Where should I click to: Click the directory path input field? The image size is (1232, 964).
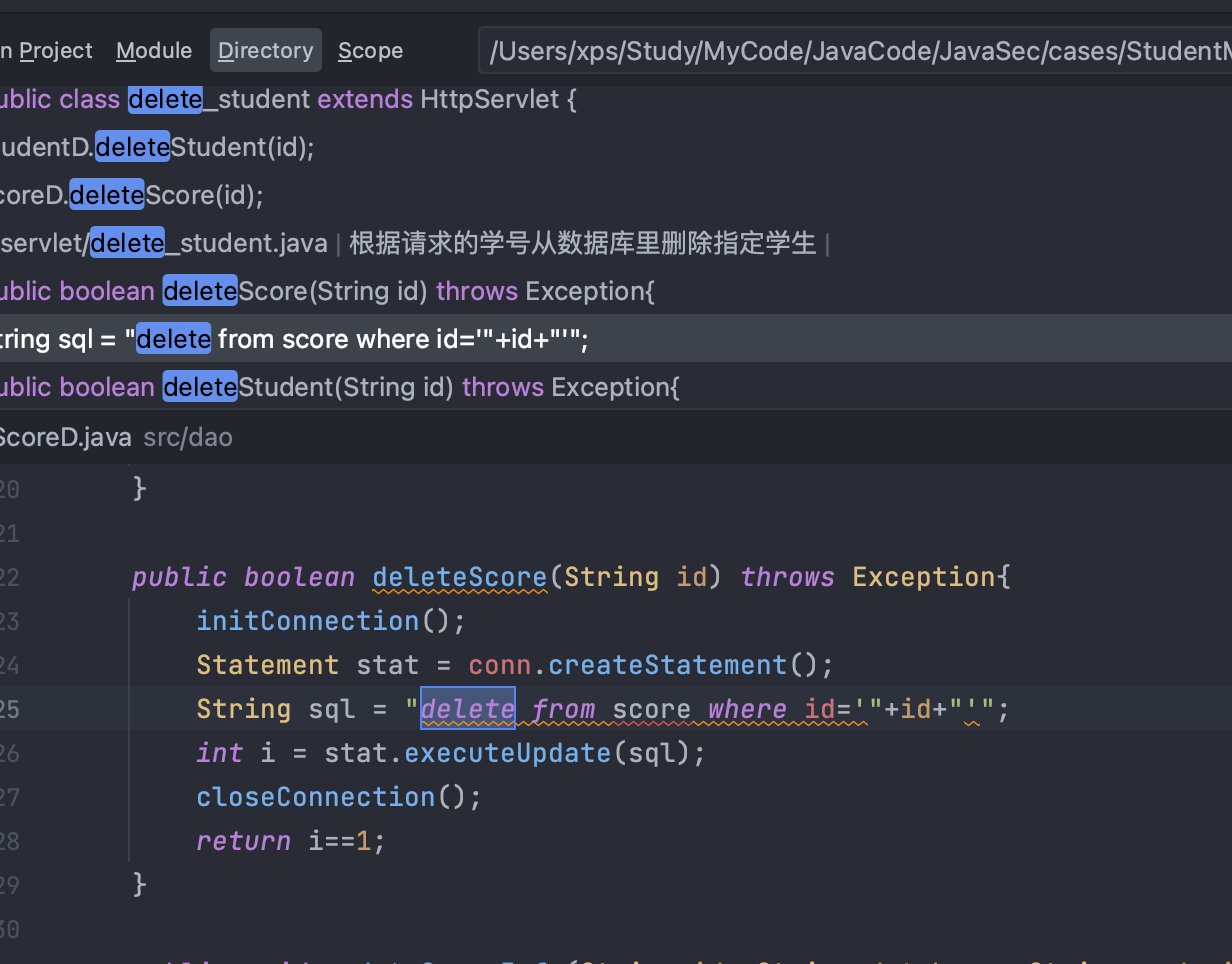click(x=855, y=51)
